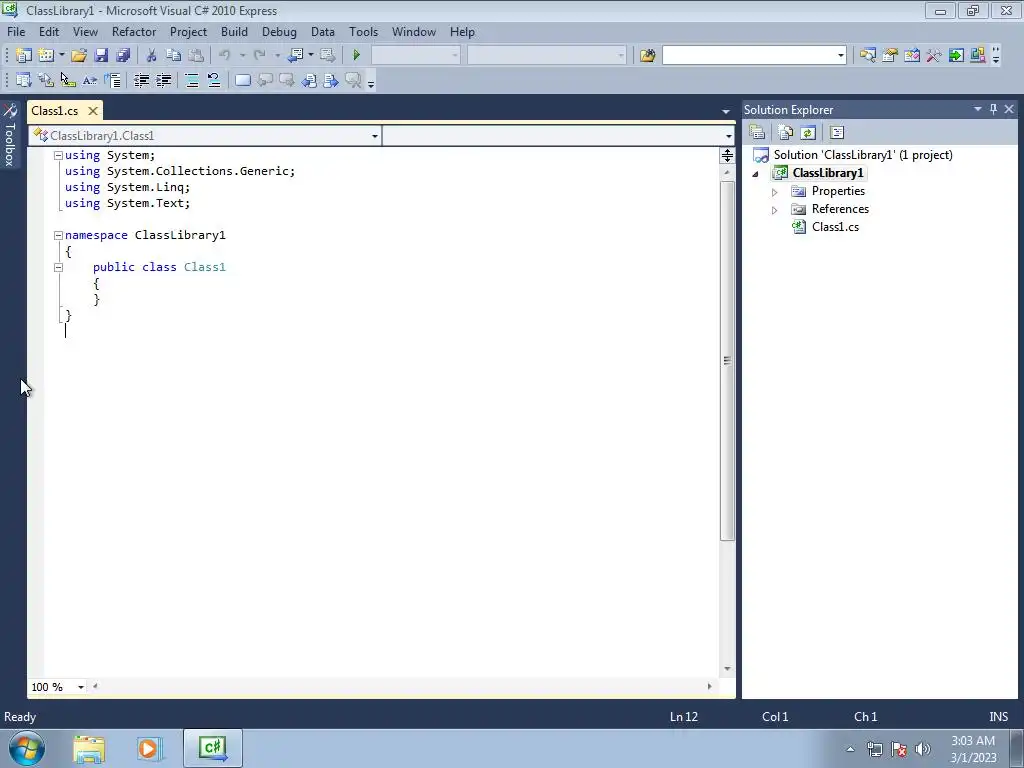The image size is (1024, 768).
Task: Click the Paste clipboard icon
Action: (195, 56)
